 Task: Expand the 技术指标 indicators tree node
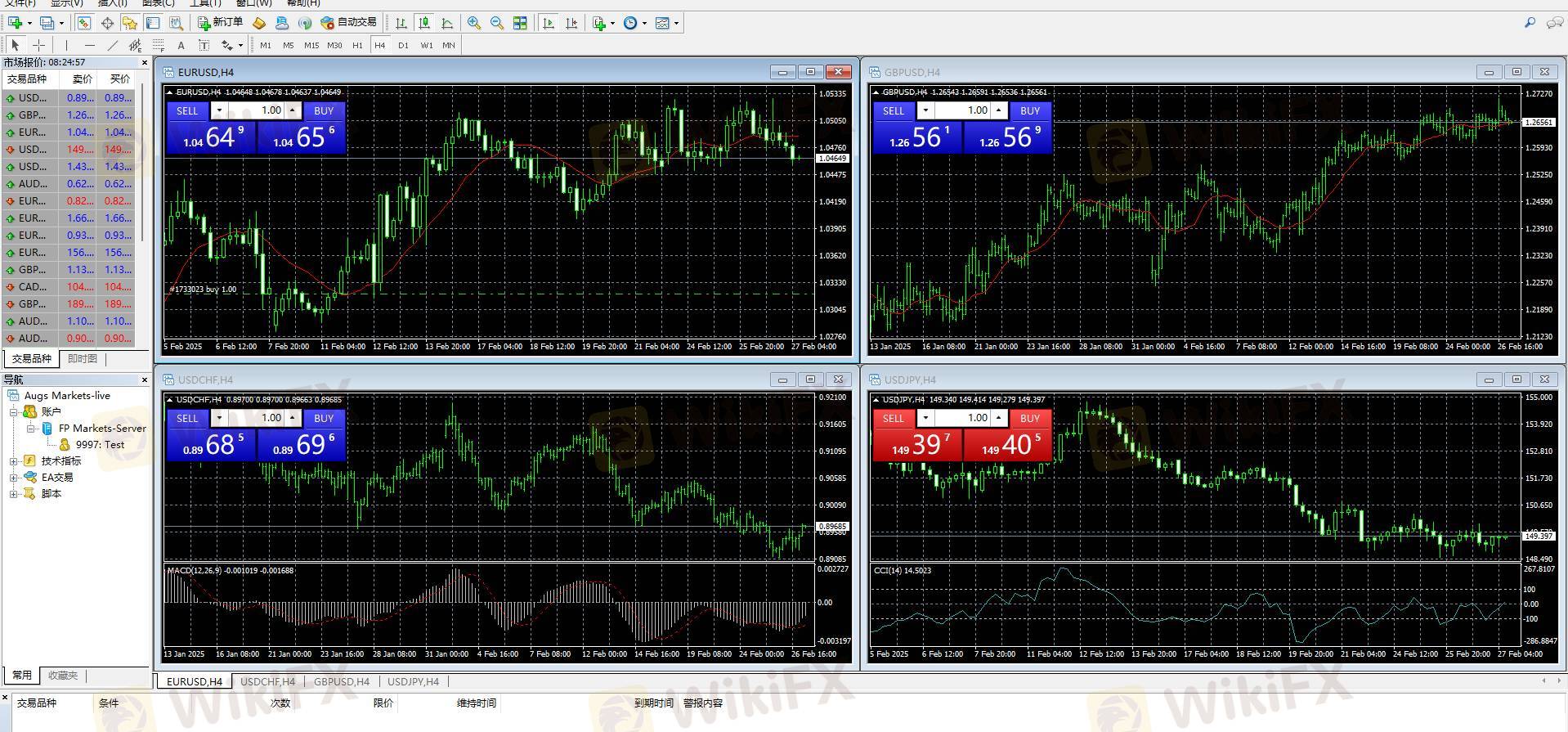click(x=13, y=461)
